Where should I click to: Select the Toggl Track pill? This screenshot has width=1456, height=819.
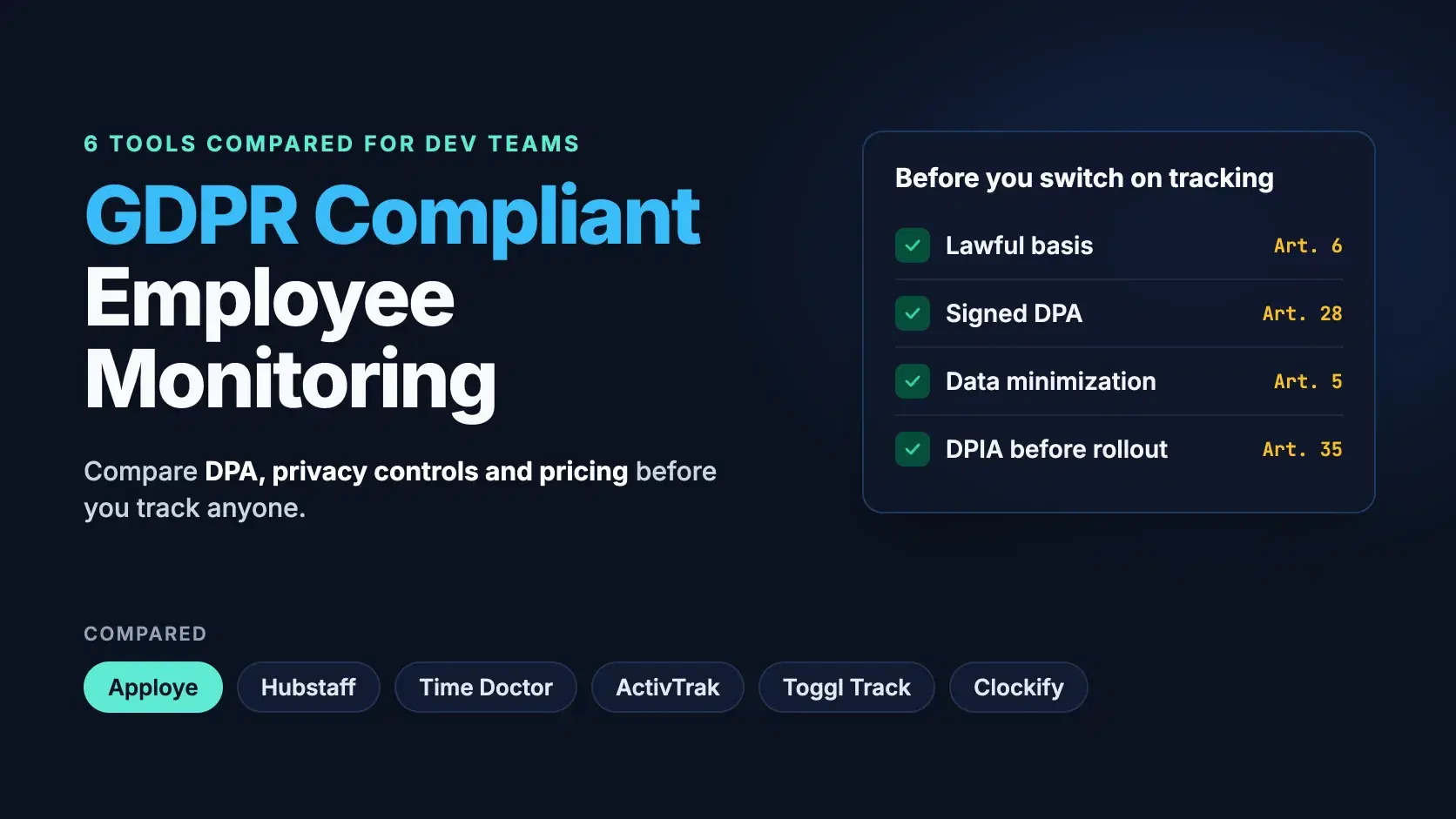coord(846,688)
